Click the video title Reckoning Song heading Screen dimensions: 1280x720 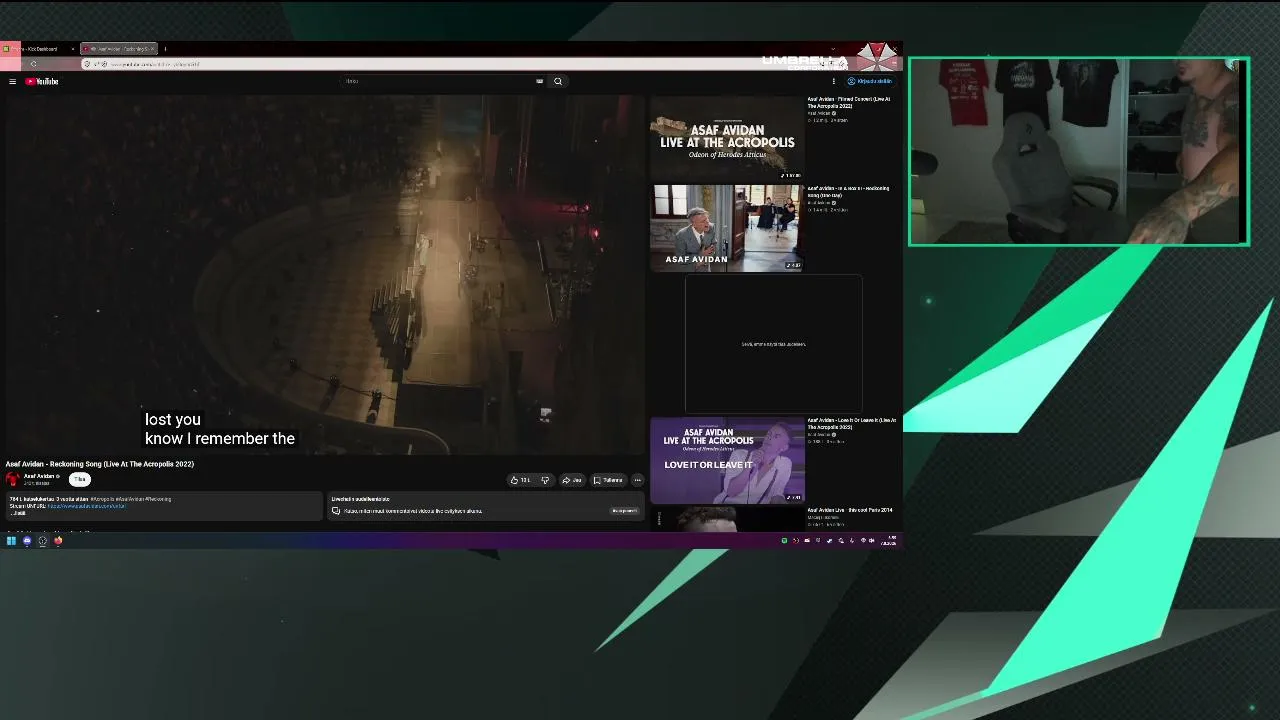[100, 464]
